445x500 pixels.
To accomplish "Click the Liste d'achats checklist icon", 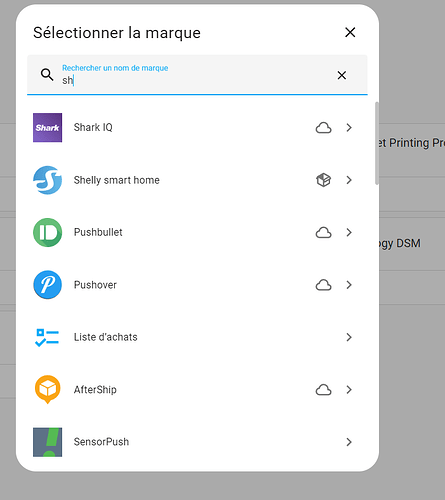I will click(x=47, y=337).
